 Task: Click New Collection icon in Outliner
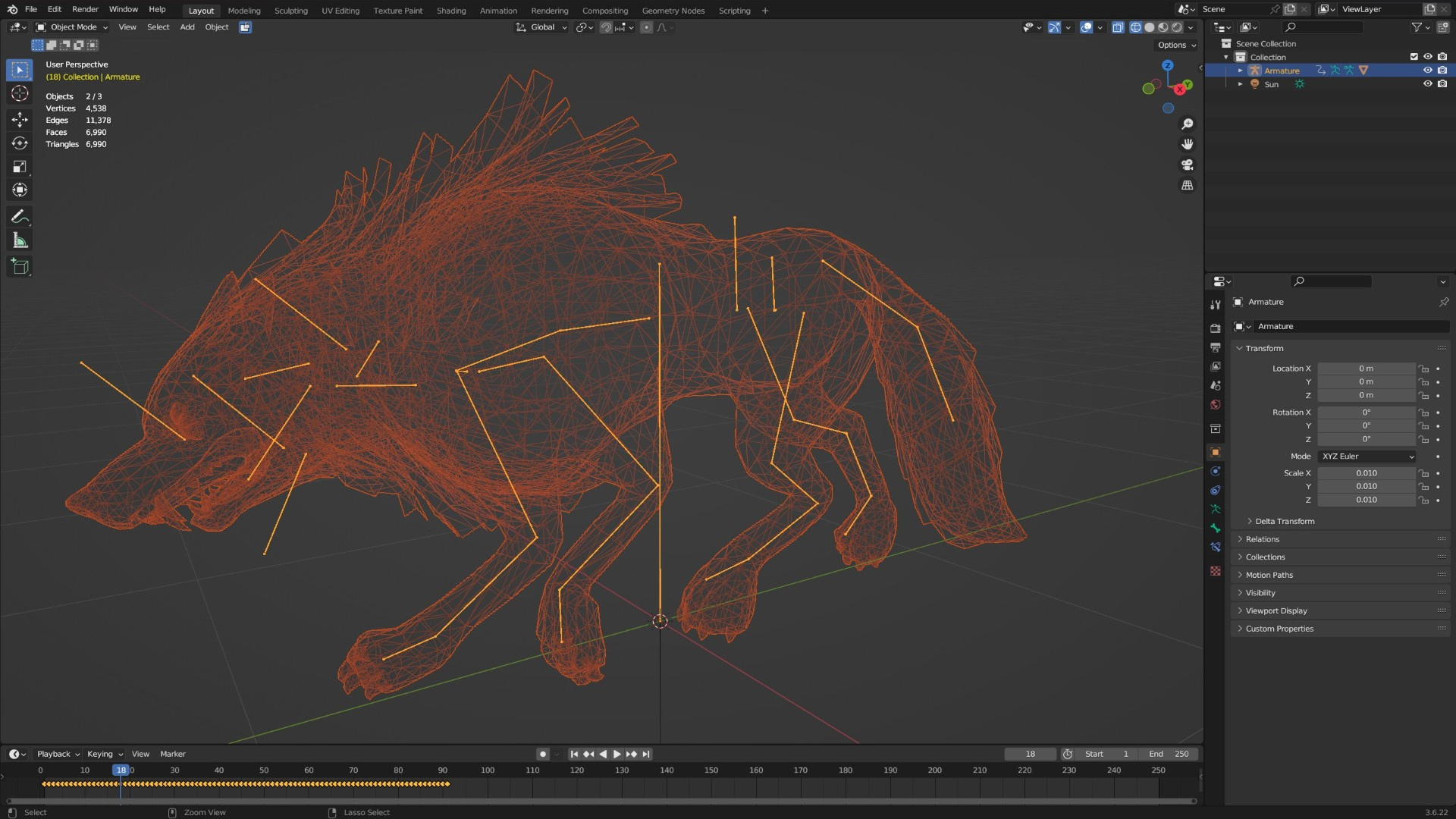click(x=1442, y=27)
